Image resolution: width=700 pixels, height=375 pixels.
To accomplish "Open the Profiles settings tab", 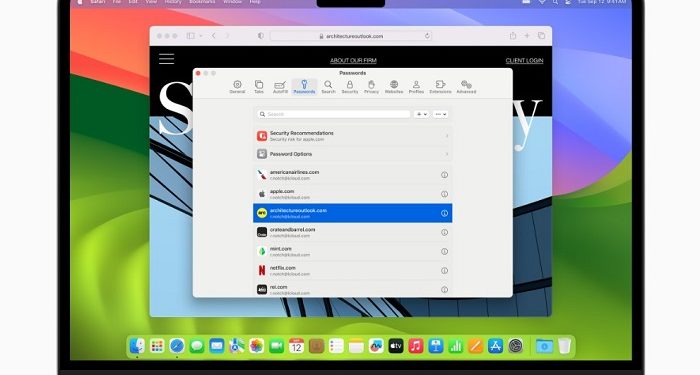I will click(x=416, y=87).
